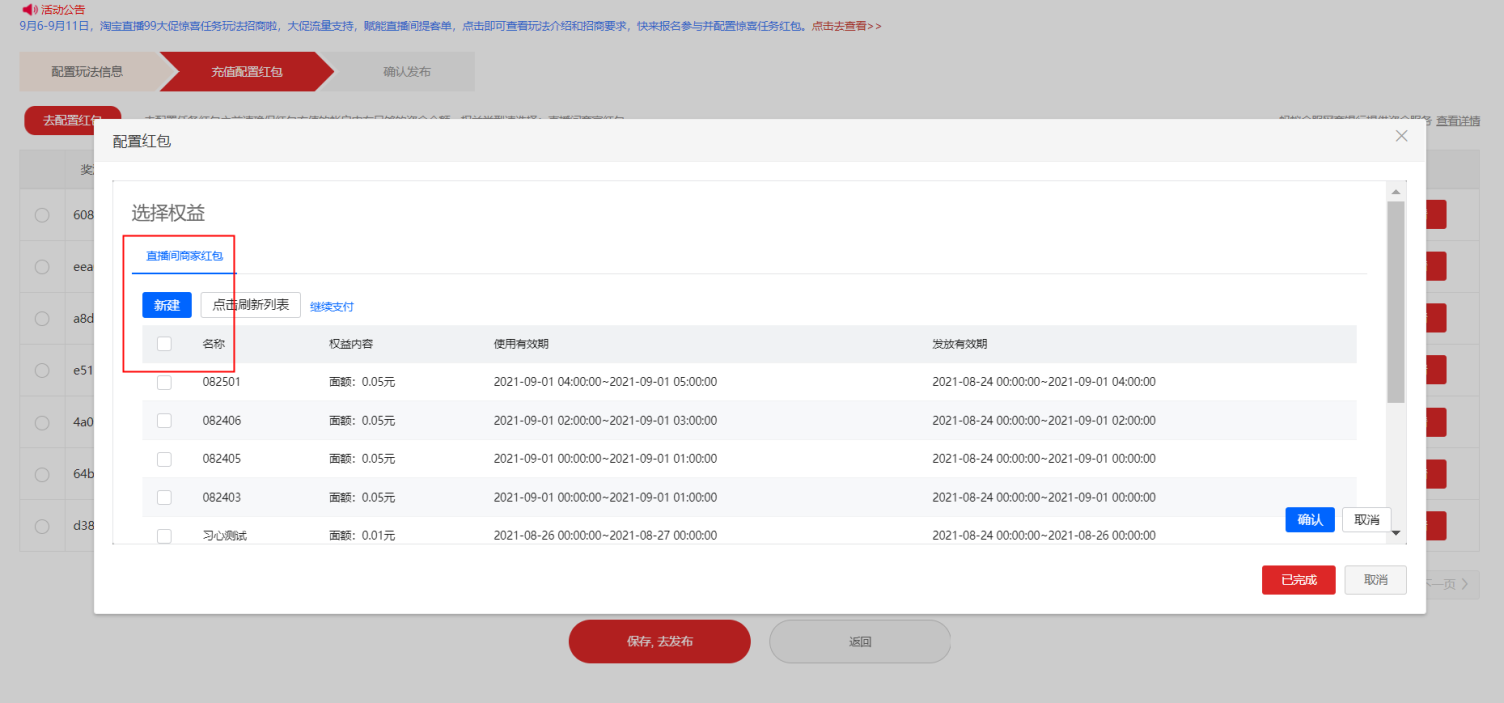The height and width of the screenshot is (703, 1504).
Task: Click the 新建 button to create a red packet
Action: coord(166,305)
